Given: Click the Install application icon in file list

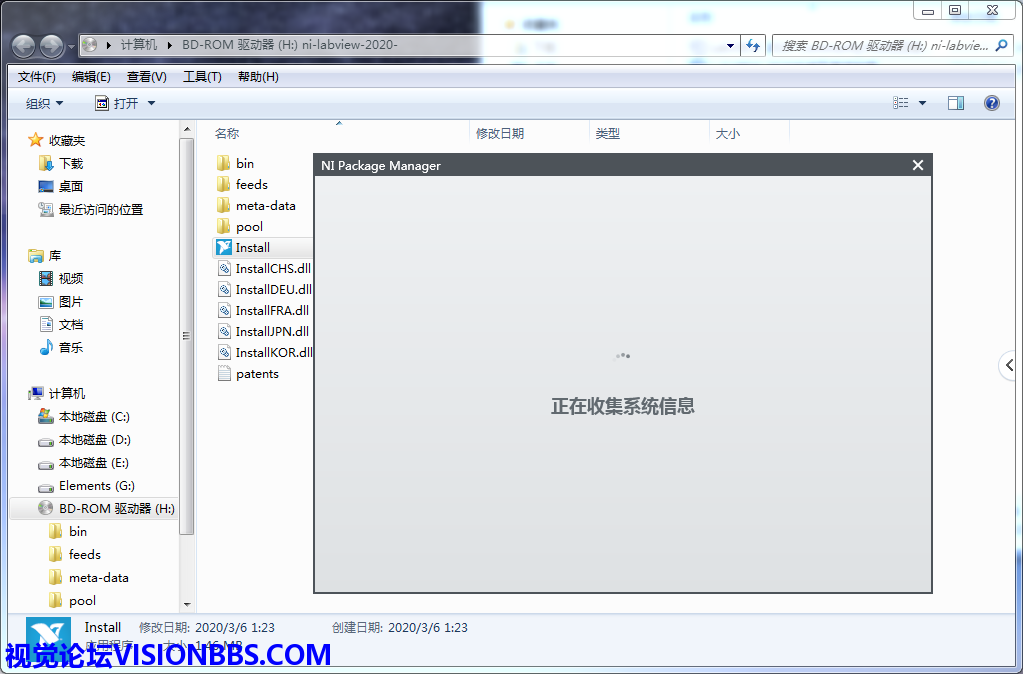Looking at the screenshot, I should [x=225, y=248].
